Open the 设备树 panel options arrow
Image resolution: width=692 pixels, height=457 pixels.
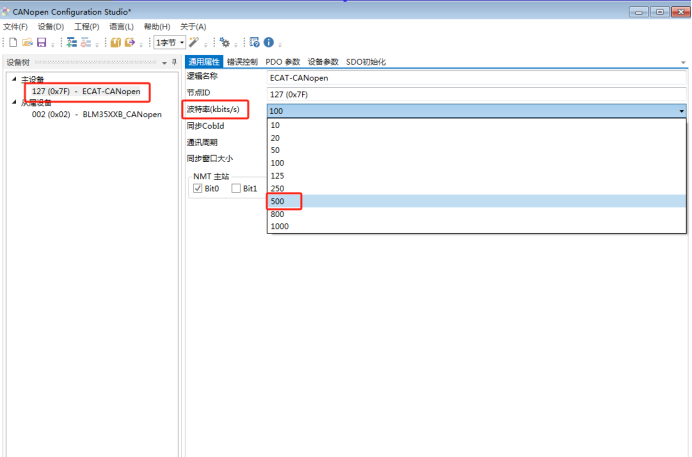click(x=164, y=63)
